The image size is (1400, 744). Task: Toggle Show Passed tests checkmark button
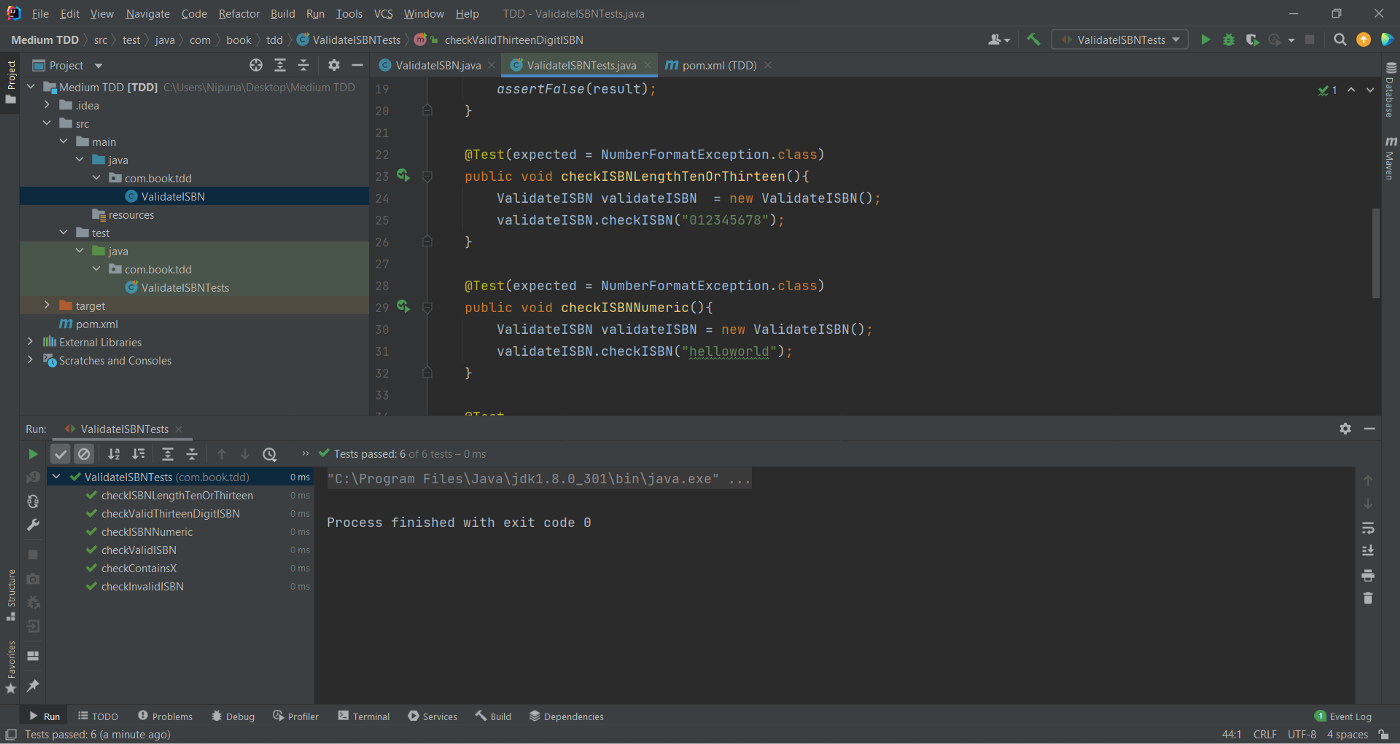61,454
